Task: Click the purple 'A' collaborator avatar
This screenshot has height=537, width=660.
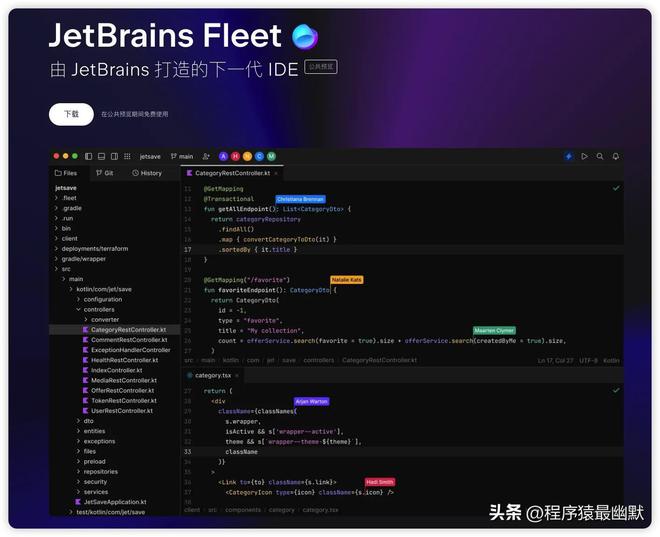Action: point(224,157)
